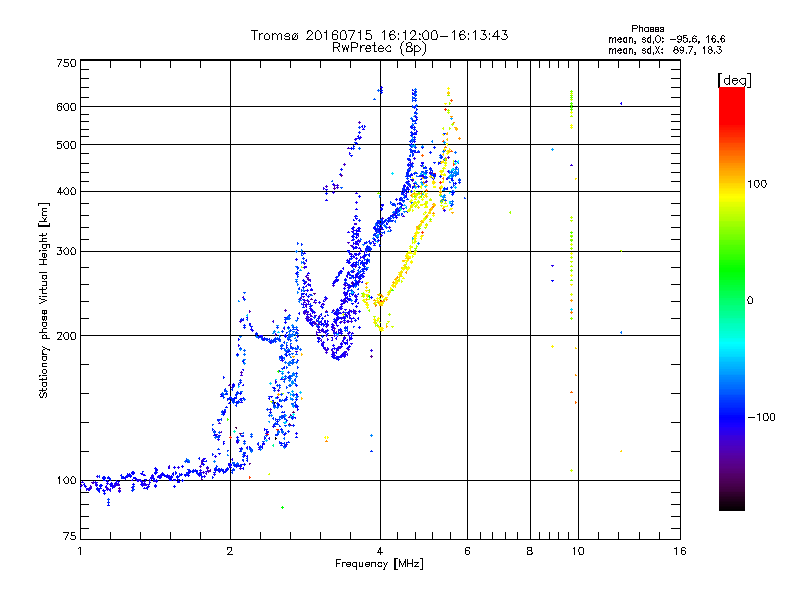The height and width of the screenshot is (600, 800).
Task: Click the x-axis tick label '2'
Action: (x=230, y=551)
